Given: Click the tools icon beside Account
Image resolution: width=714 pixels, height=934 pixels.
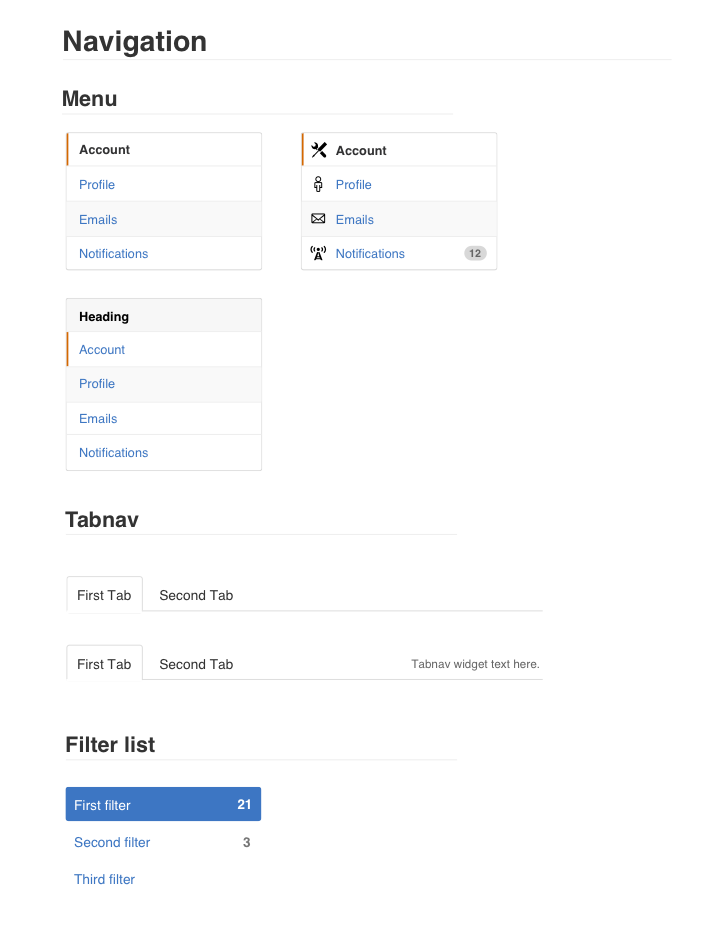Looking at the screenshot, I should 319,150.
